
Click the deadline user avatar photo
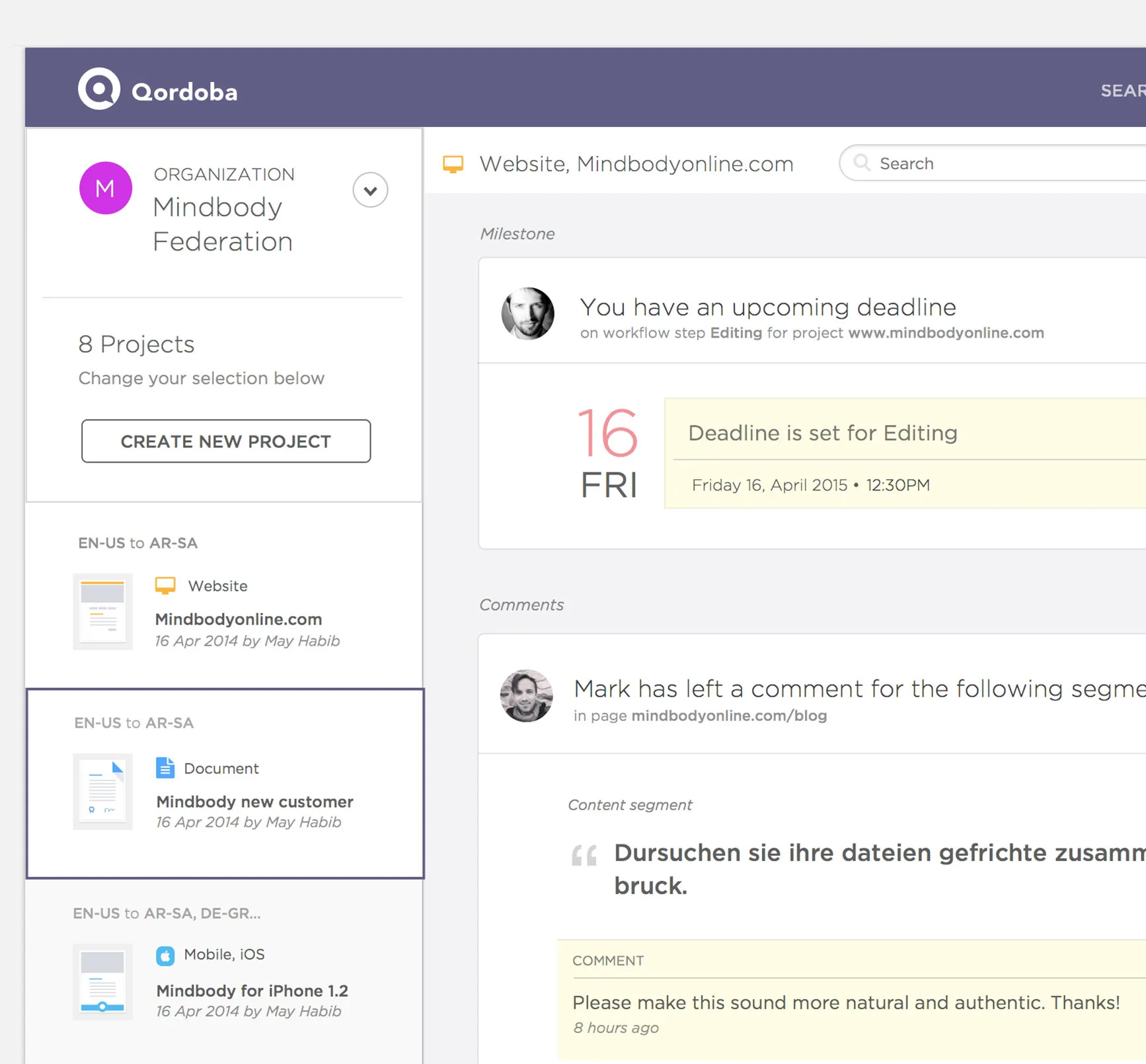point(527,313)
